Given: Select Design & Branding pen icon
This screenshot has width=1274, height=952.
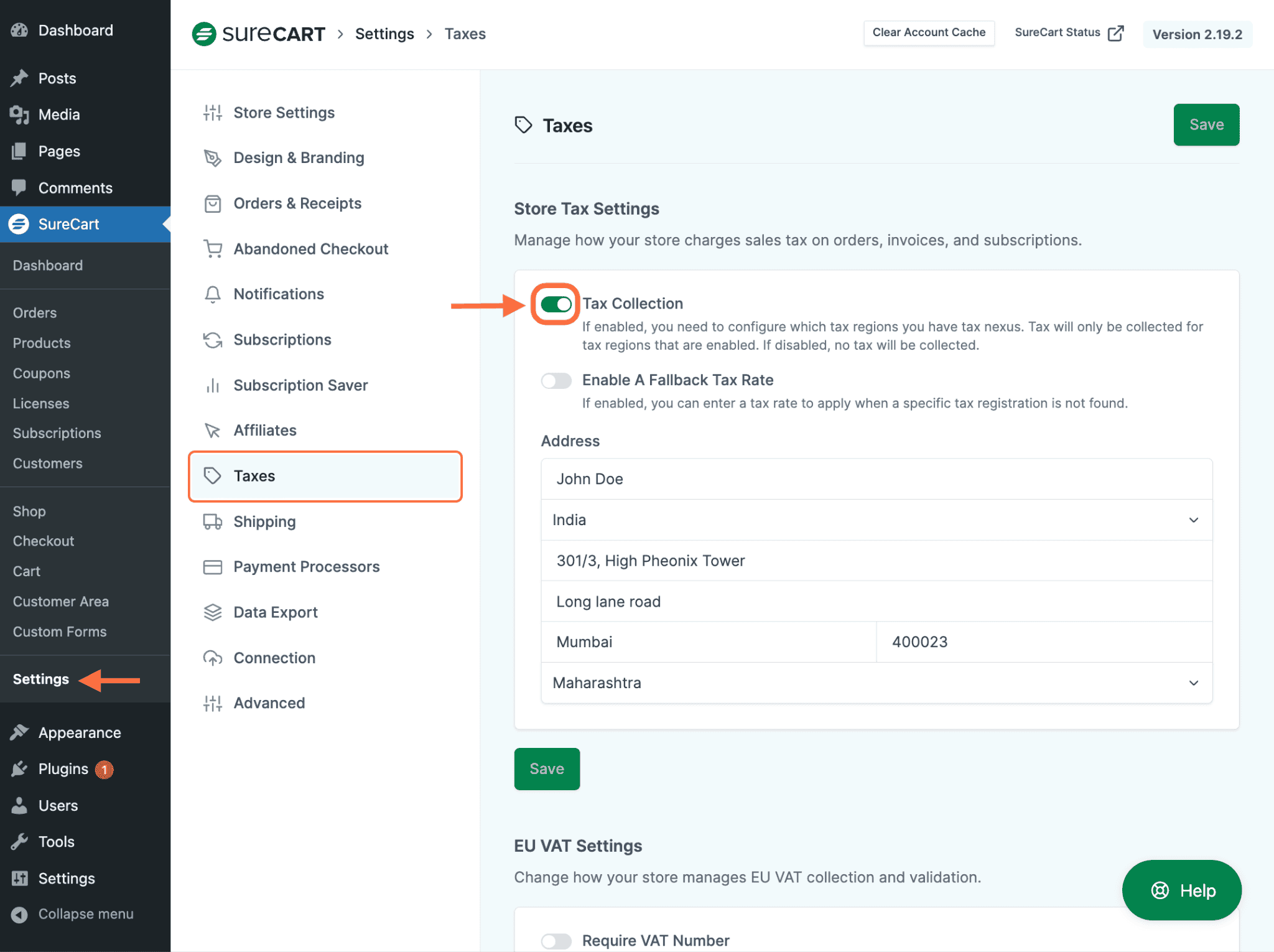Looking at the screenshot, I should 212,158.
